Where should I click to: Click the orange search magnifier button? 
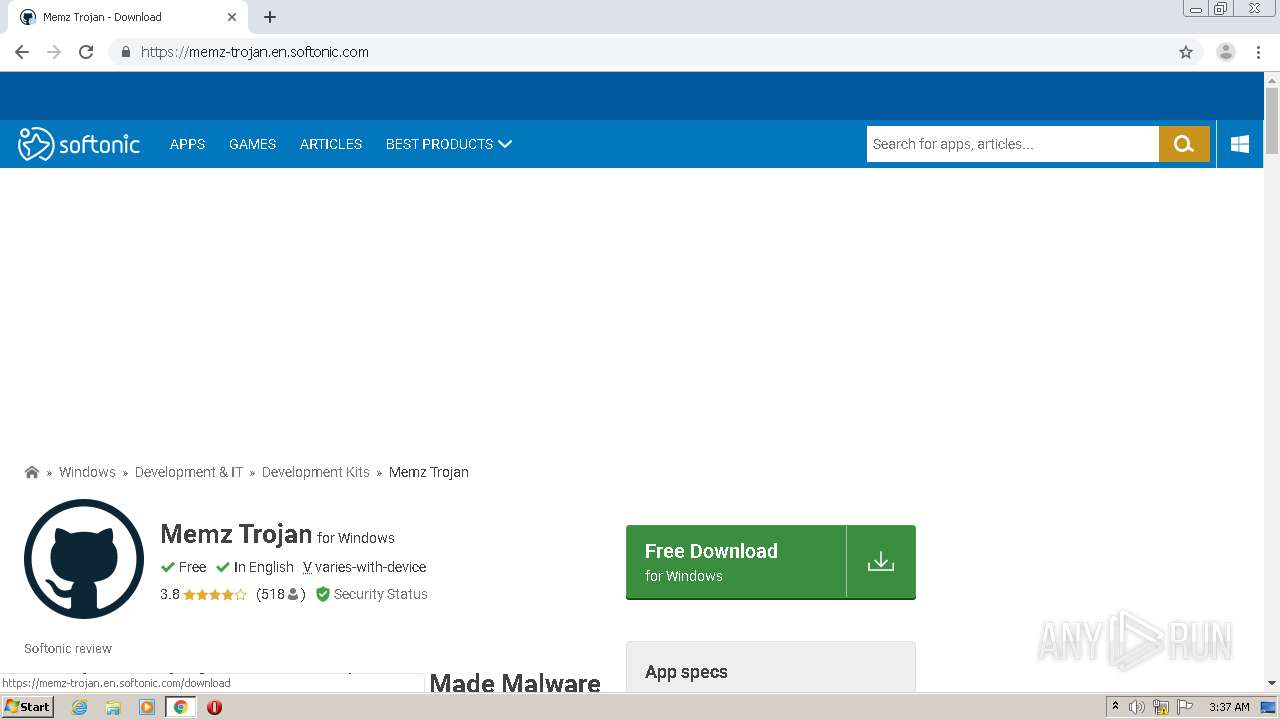click(1184, 144)
